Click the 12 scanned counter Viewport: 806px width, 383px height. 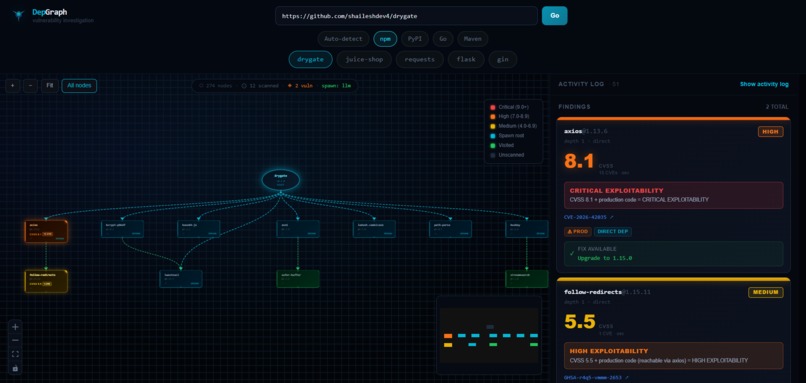point(260,86)
